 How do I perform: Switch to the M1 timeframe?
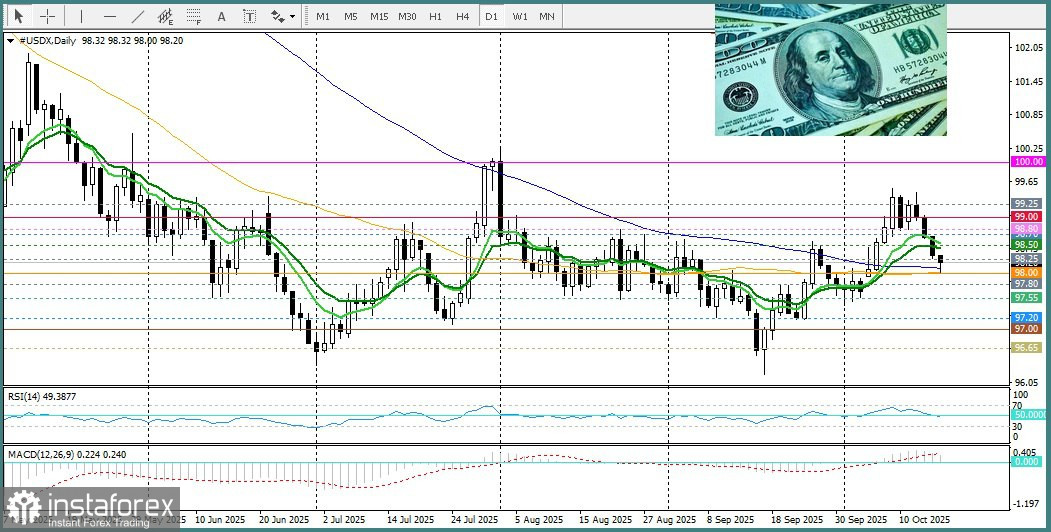click(323, 16)
